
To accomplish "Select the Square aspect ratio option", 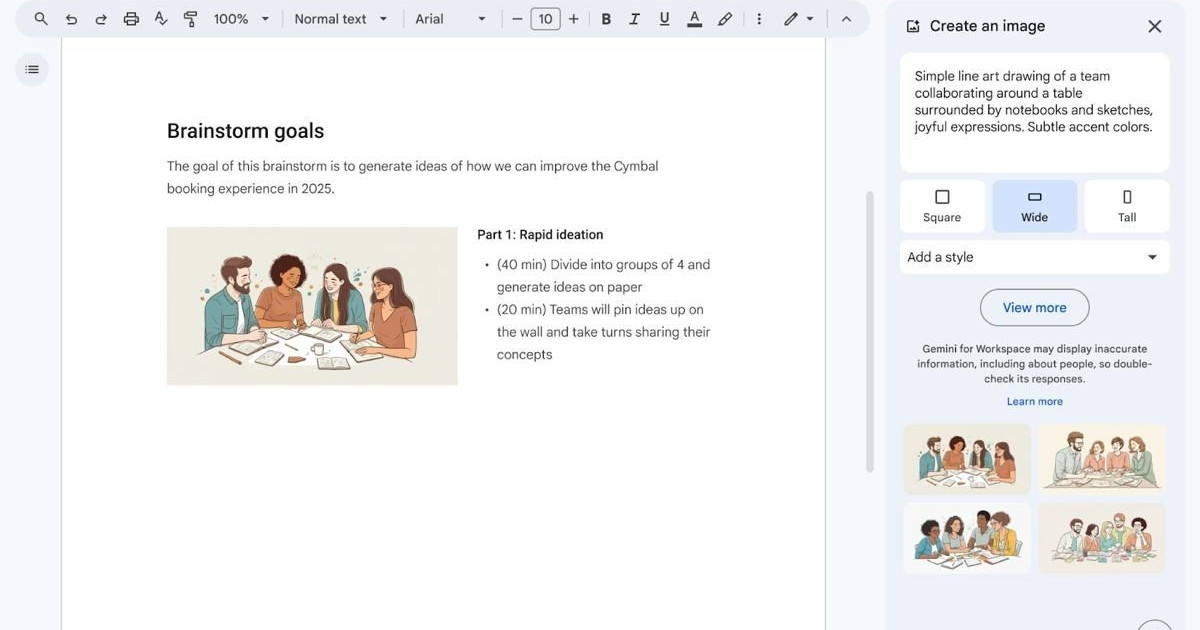I will [x=942, y=206].
